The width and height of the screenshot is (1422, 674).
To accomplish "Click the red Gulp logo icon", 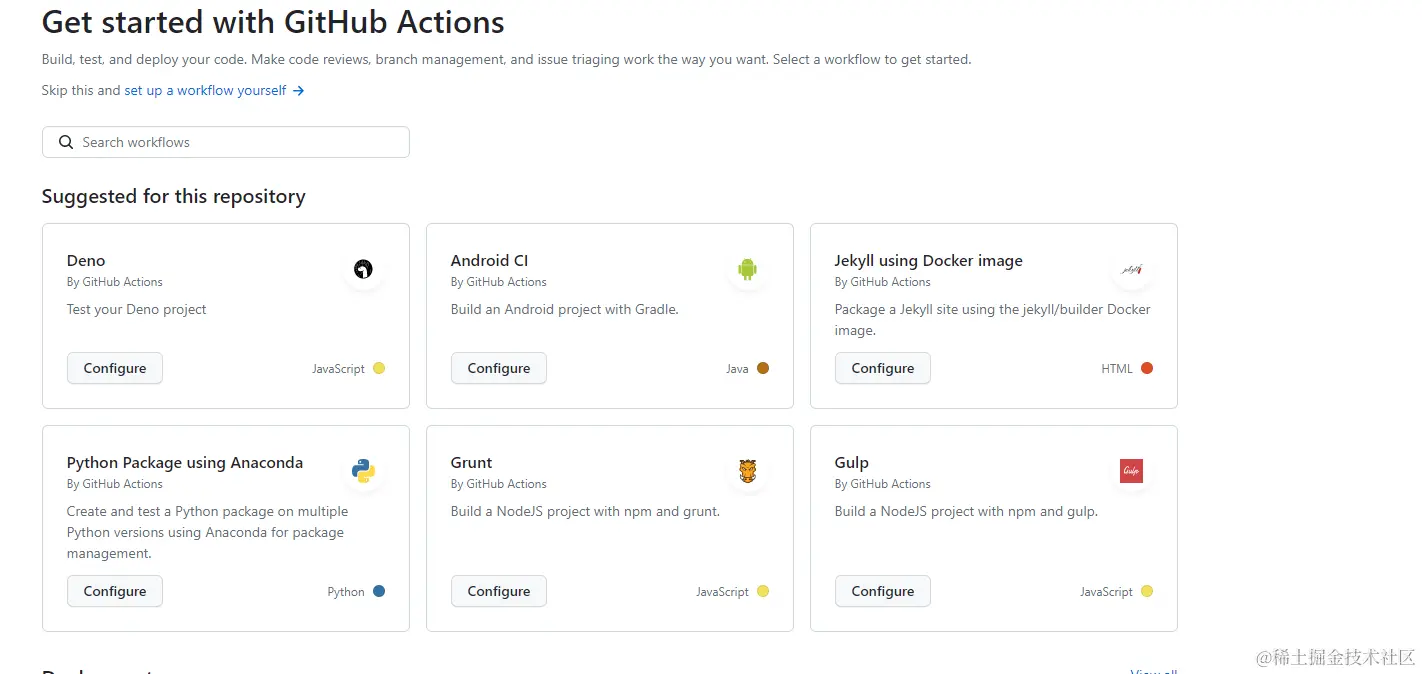I will tap(1131, 471).
